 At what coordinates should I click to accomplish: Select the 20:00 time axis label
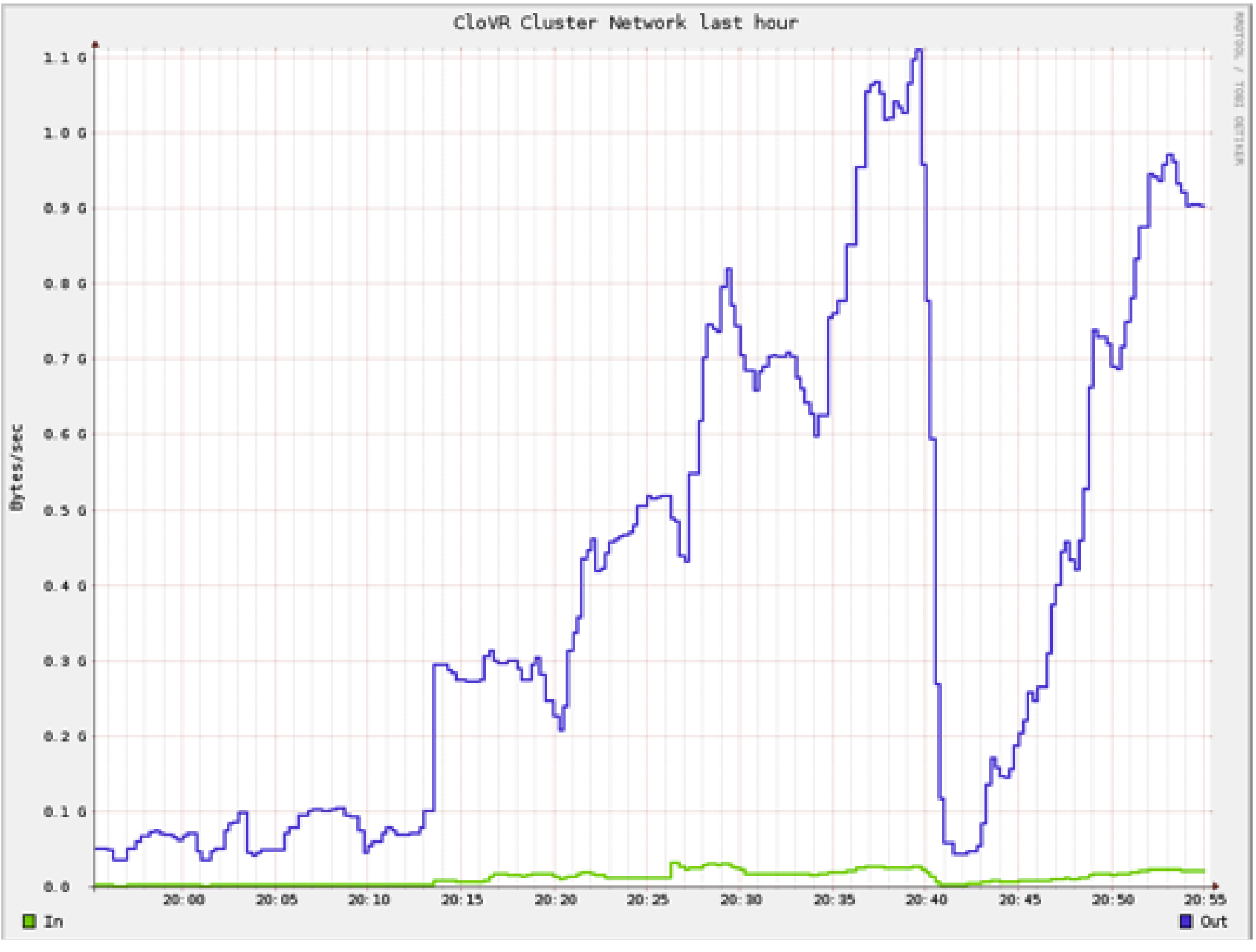click(184, 900)
